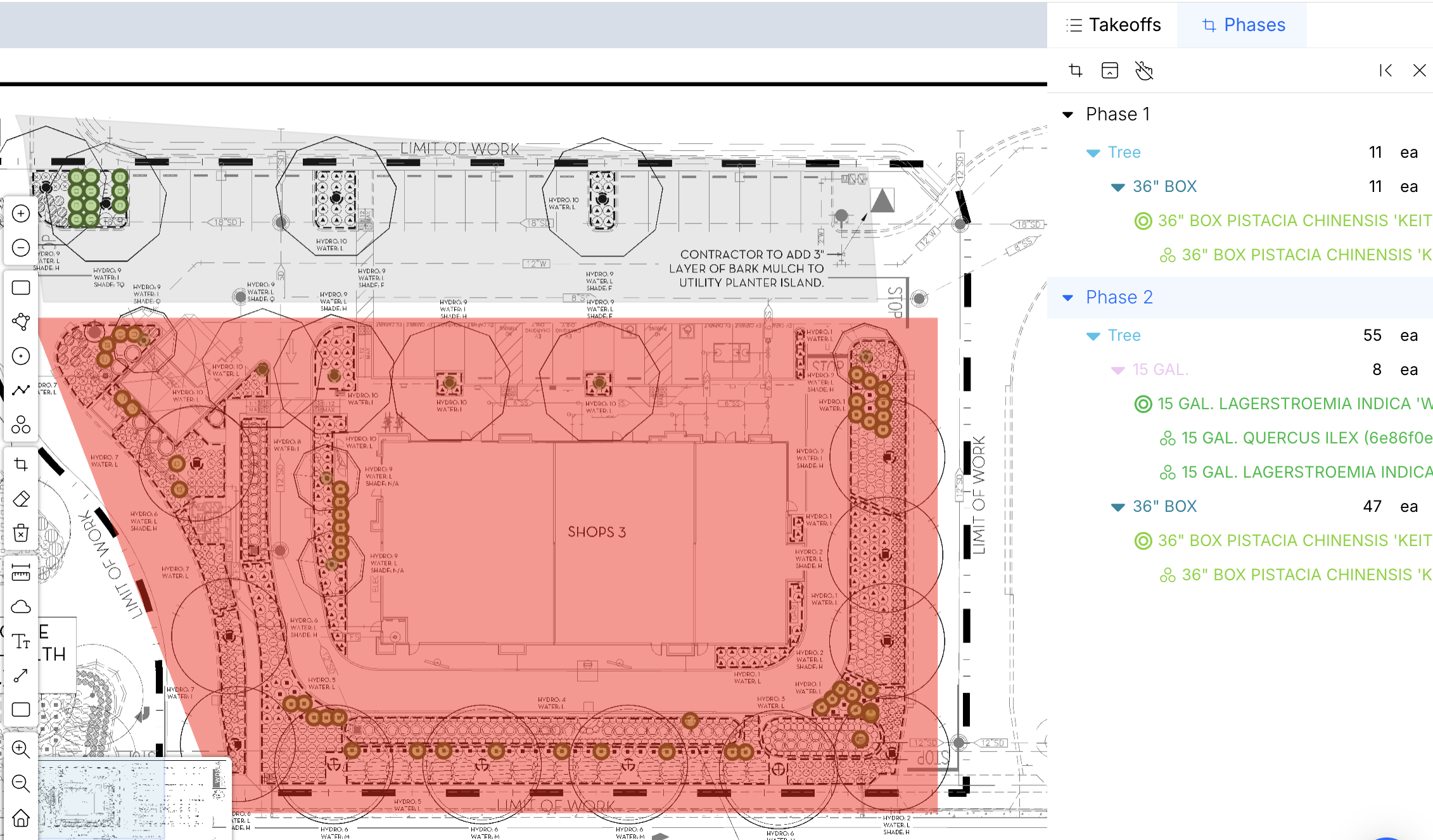The height and width of the screenshot is (840, 1433).
Task: Collapse the Phase 1 section
Action: pos(1068,114)
